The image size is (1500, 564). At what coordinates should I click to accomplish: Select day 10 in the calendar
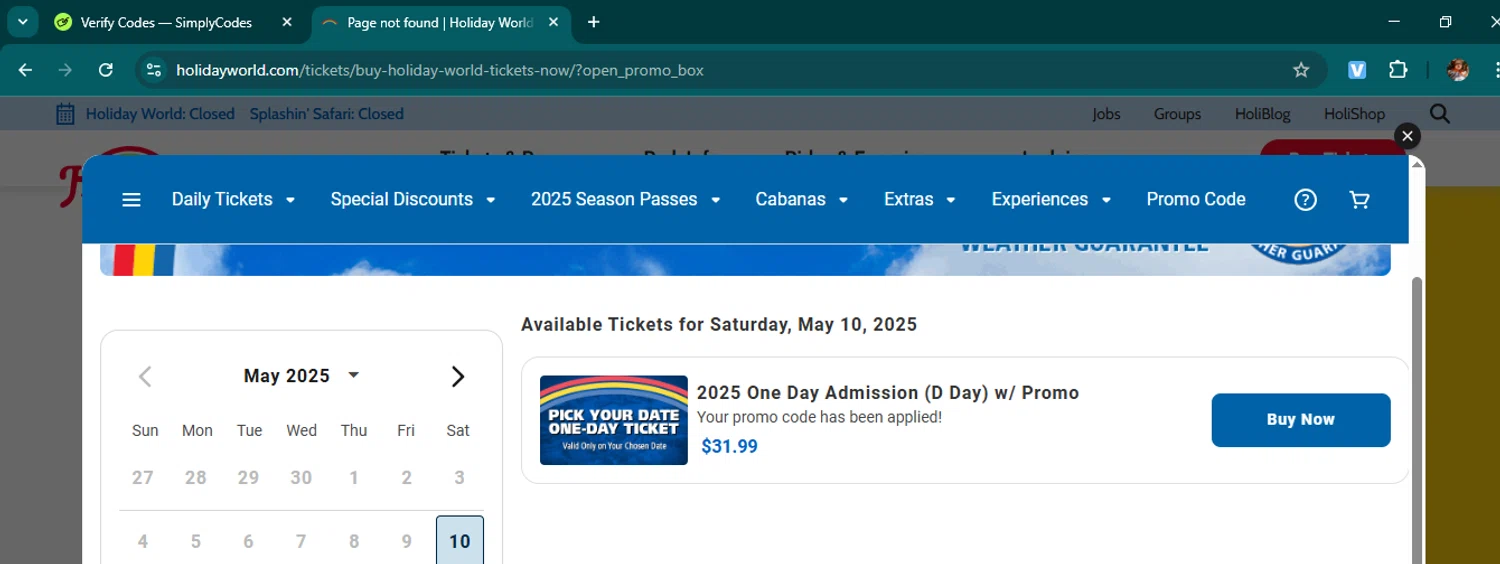[x=459, y=541]
